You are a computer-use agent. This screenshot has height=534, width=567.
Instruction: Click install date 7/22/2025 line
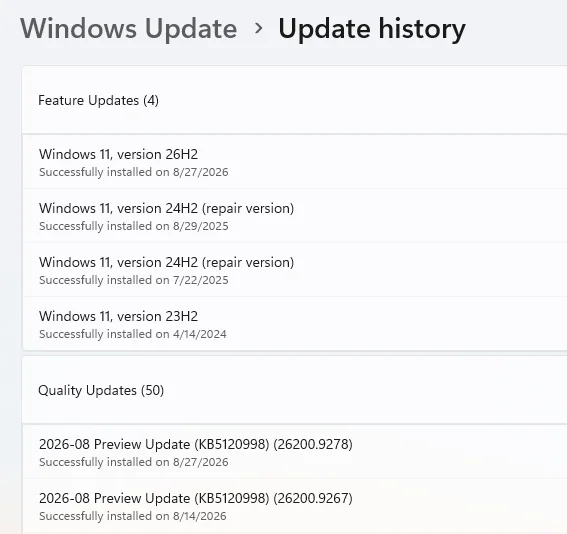point(134,280)
